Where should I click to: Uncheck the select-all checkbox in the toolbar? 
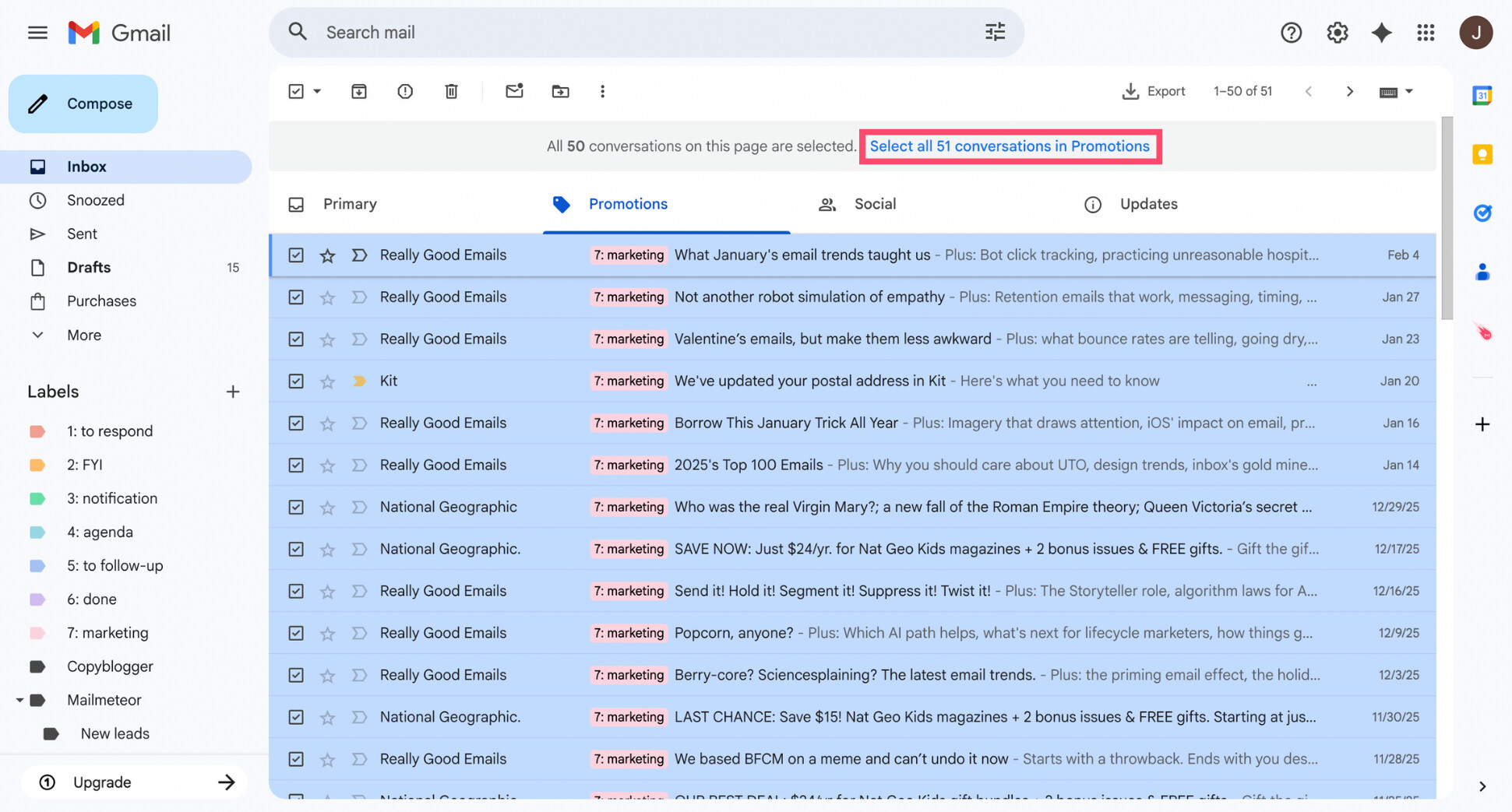click(x=296, y=91)
